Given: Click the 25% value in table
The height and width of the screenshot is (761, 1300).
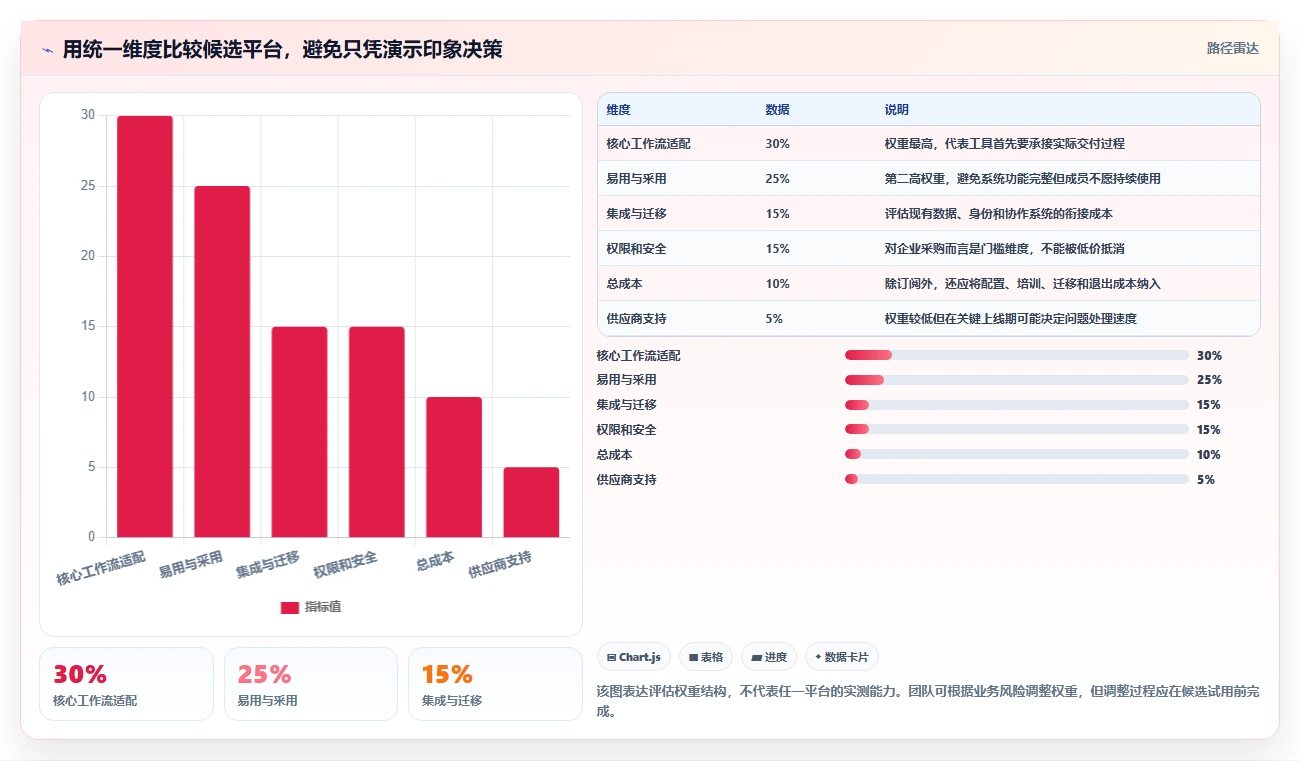Looking at the screenshot, I should (x=777, y=179).
